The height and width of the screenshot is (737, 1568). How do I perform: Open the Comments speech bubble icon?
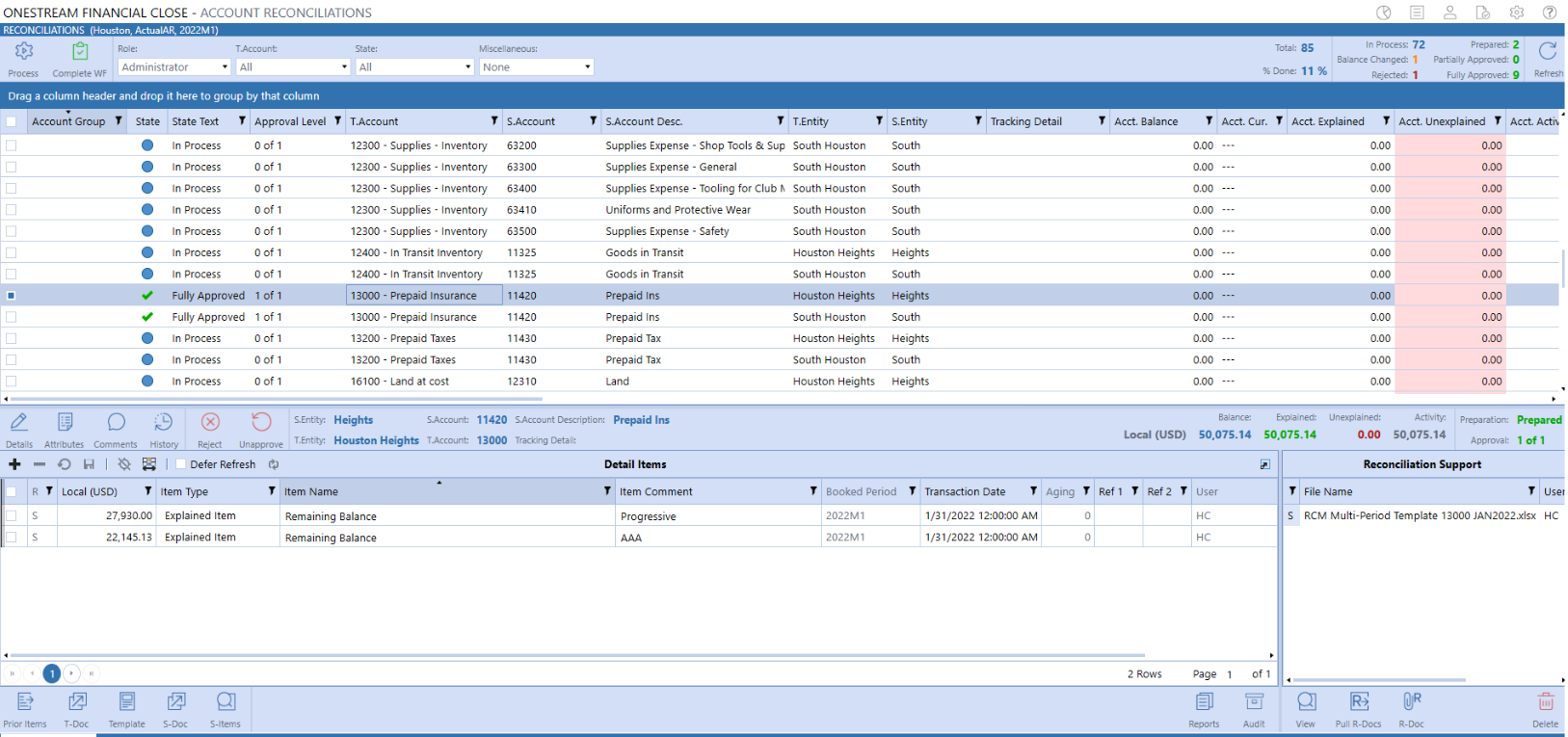(x=116, y=422)
